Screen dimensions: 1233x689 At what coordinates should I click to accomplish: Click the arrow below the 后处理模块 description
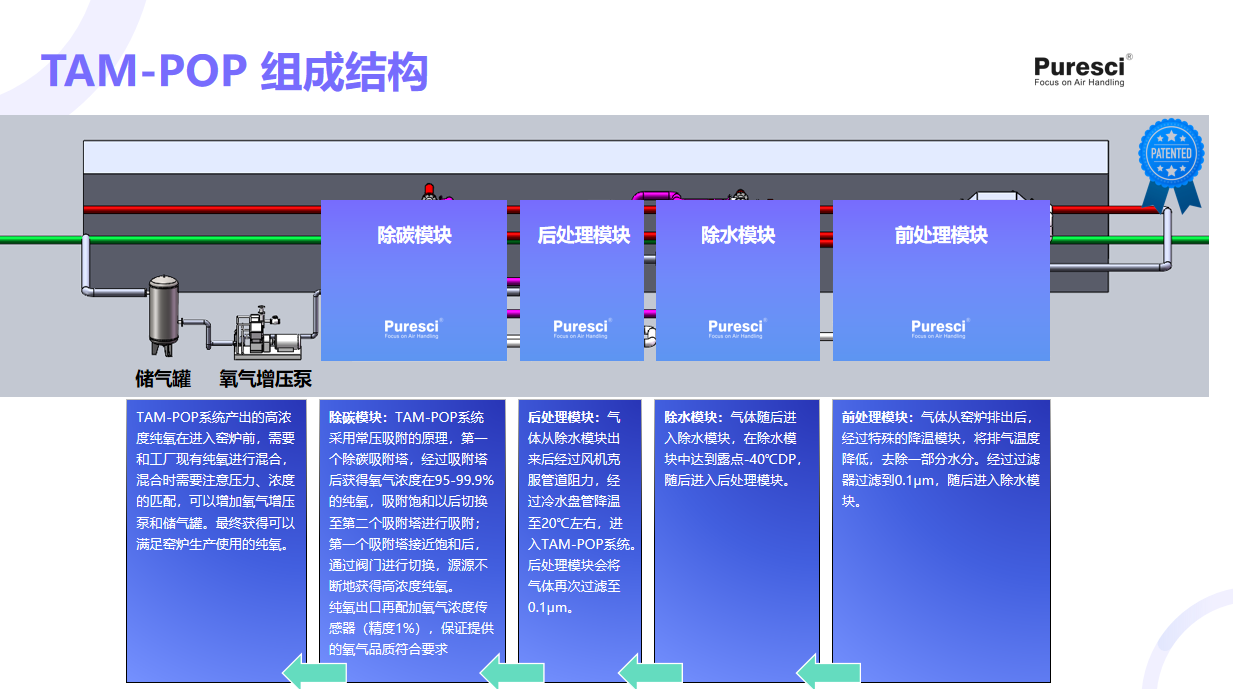coord(511,671)
